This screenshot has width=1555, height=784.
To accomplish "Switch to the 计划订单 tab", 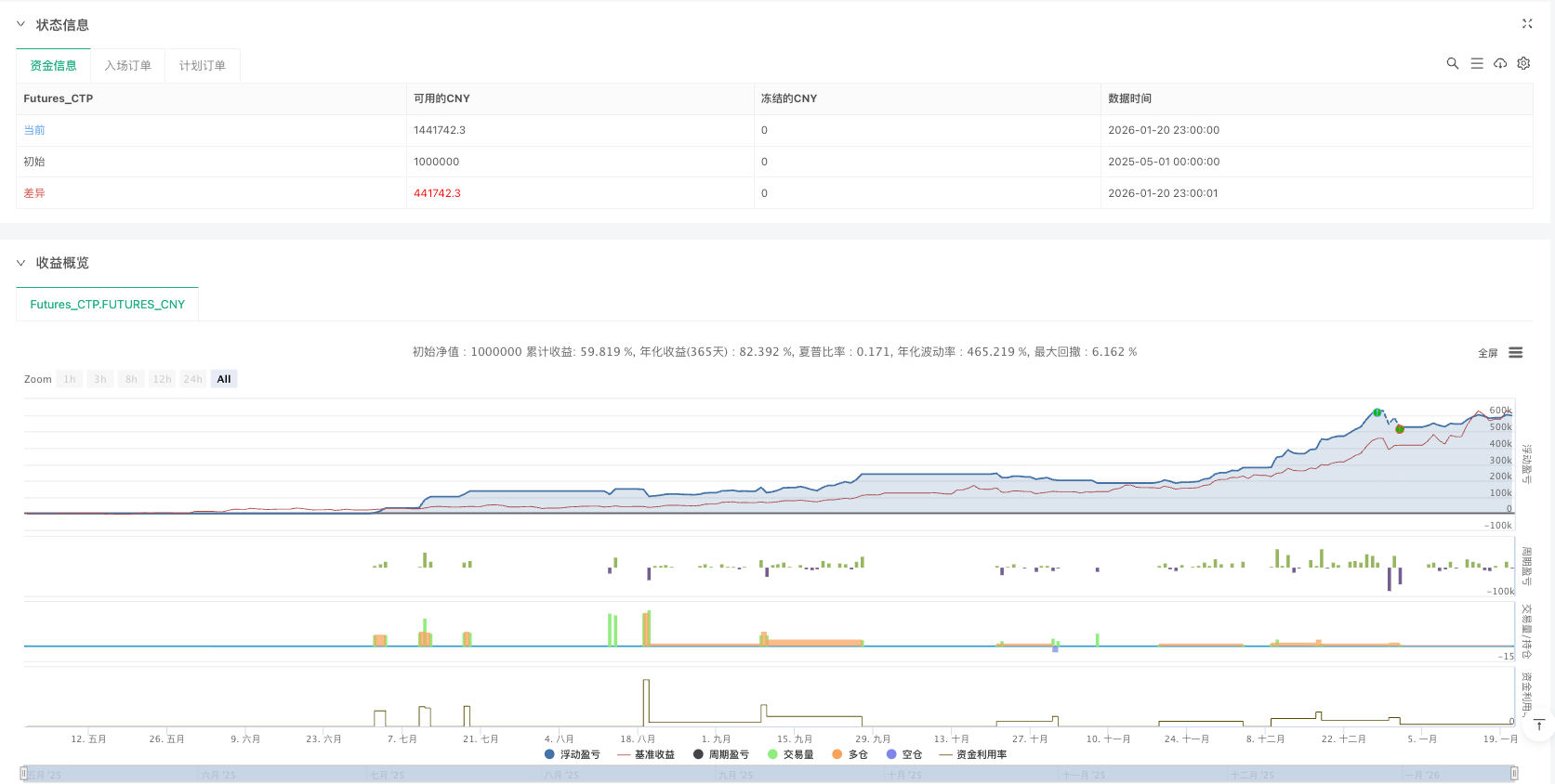I will (202, 66).
